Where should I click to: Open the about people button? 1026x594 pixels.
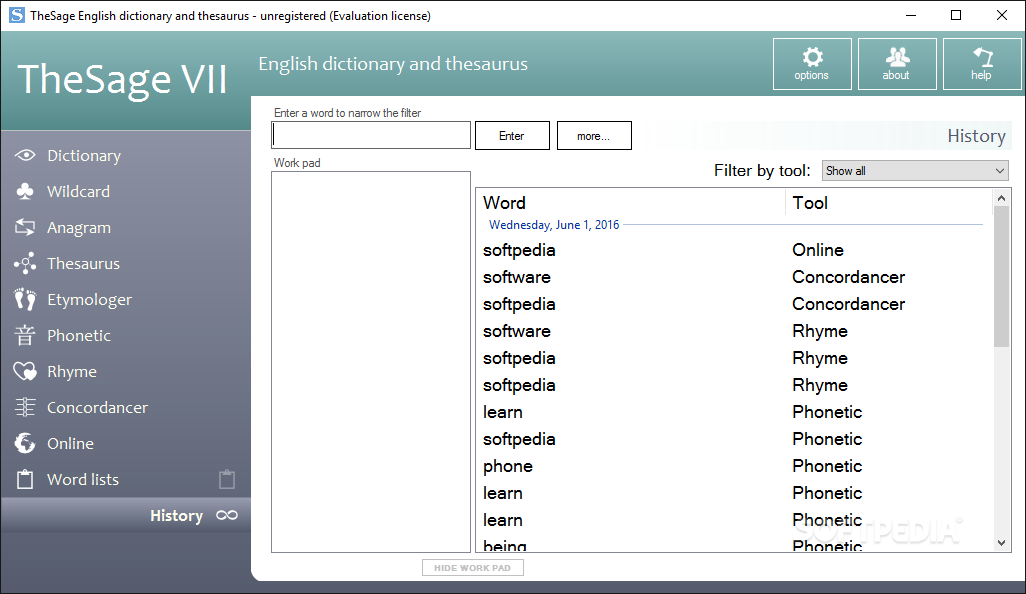[897, 63]
